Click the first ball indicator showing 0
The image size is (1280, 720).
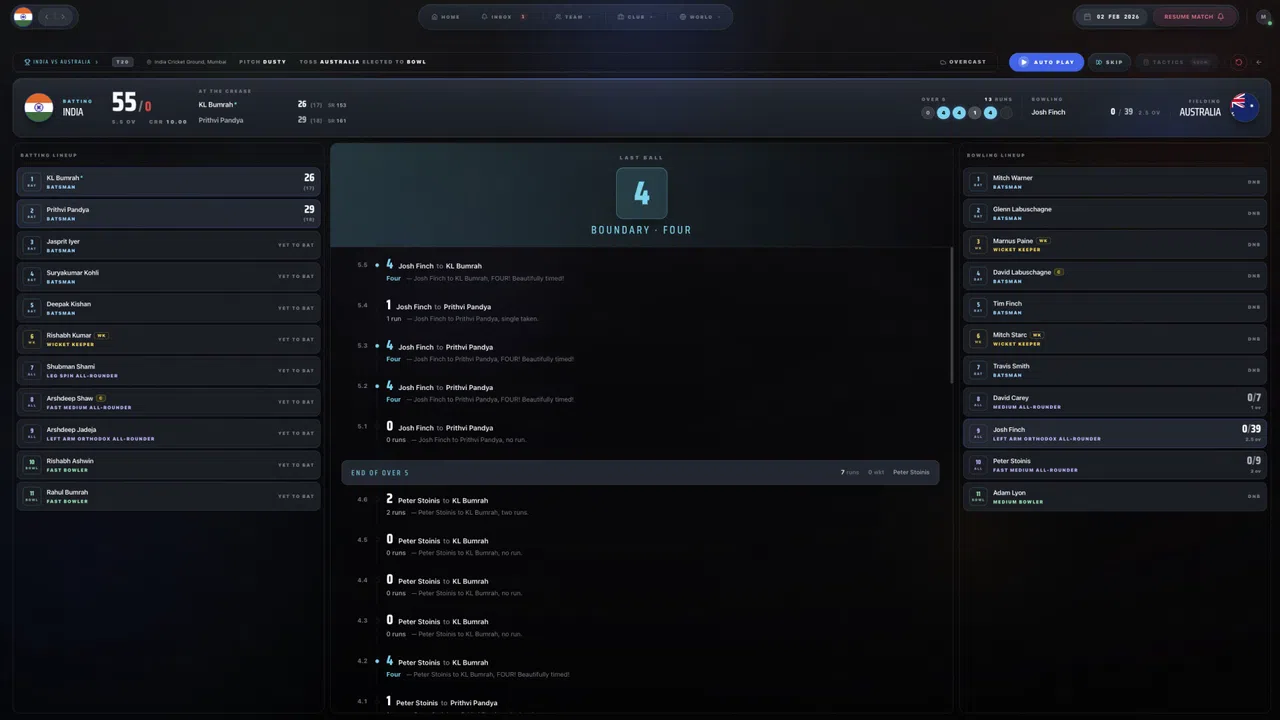click(927, 113)
